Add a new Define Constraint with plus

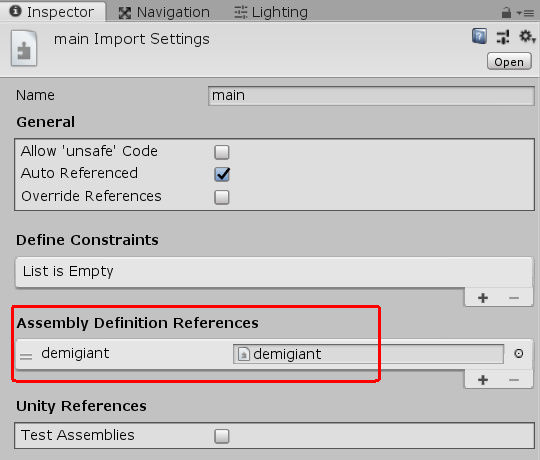coord(483,298)
